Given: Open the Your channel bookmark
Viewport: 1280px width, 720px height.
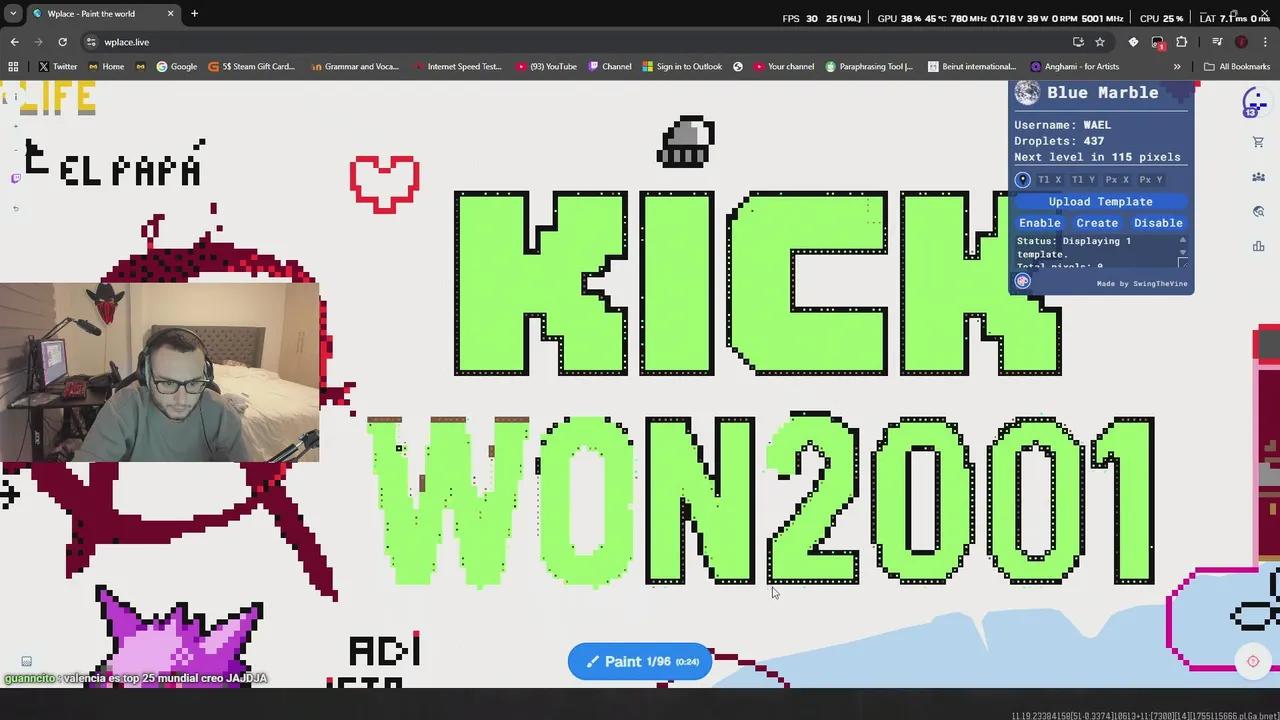Looking at the screenshot, I should point(784,67).
